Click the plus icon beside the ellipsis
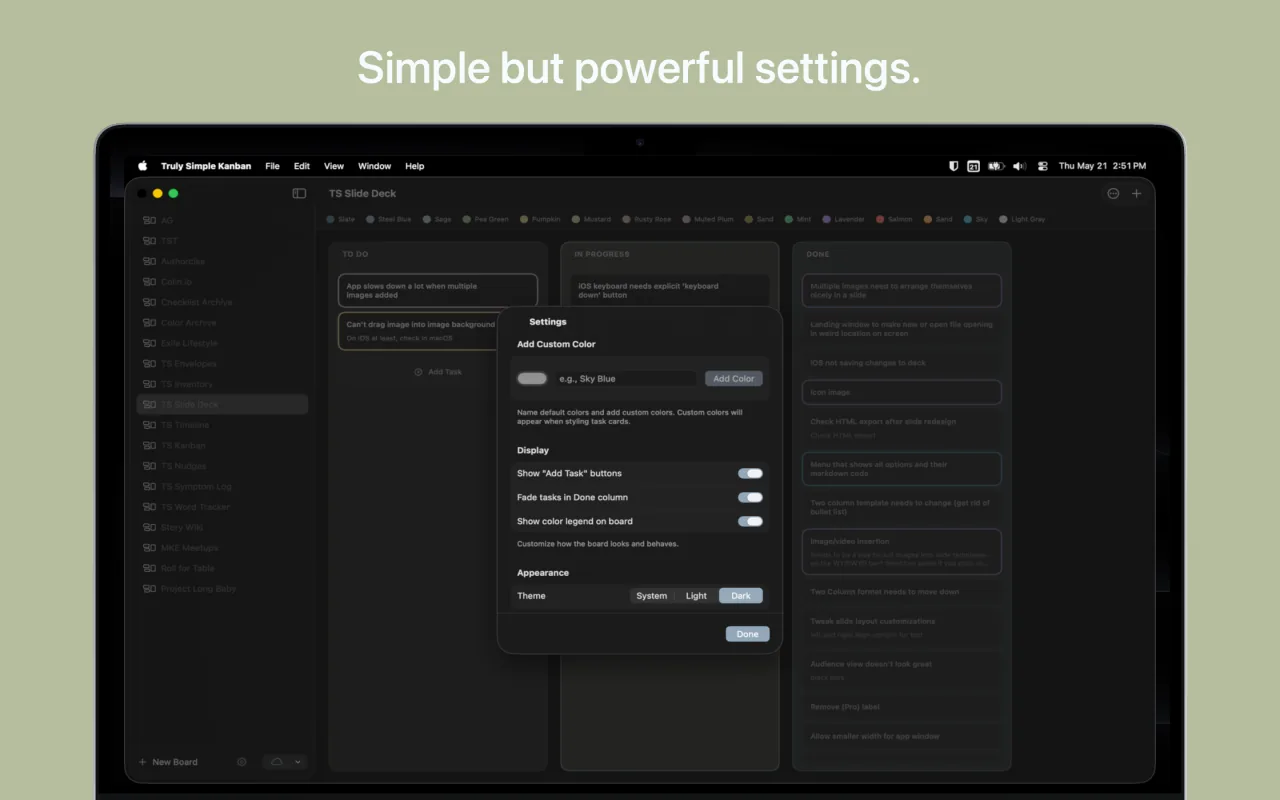Image resolution: width=1280 pixels, height=800 pixels. coord(1136,194)
